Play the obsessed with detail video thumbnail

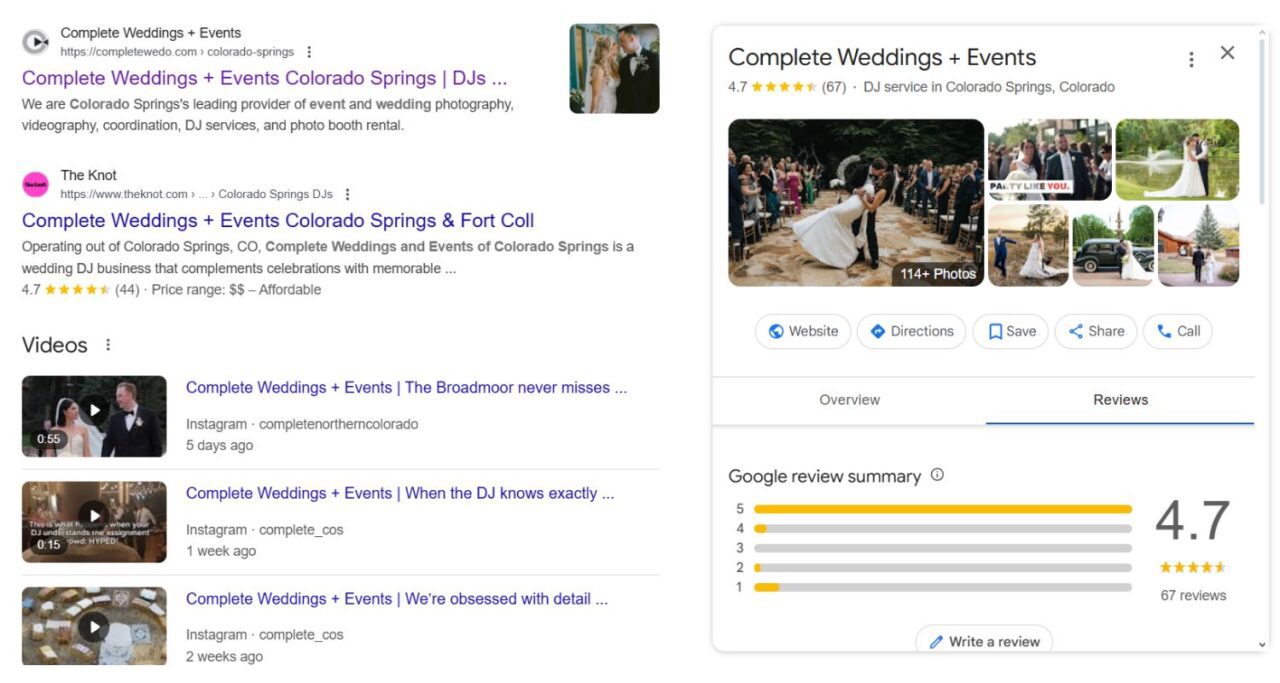pyautogui.click(x=94, y=626)
